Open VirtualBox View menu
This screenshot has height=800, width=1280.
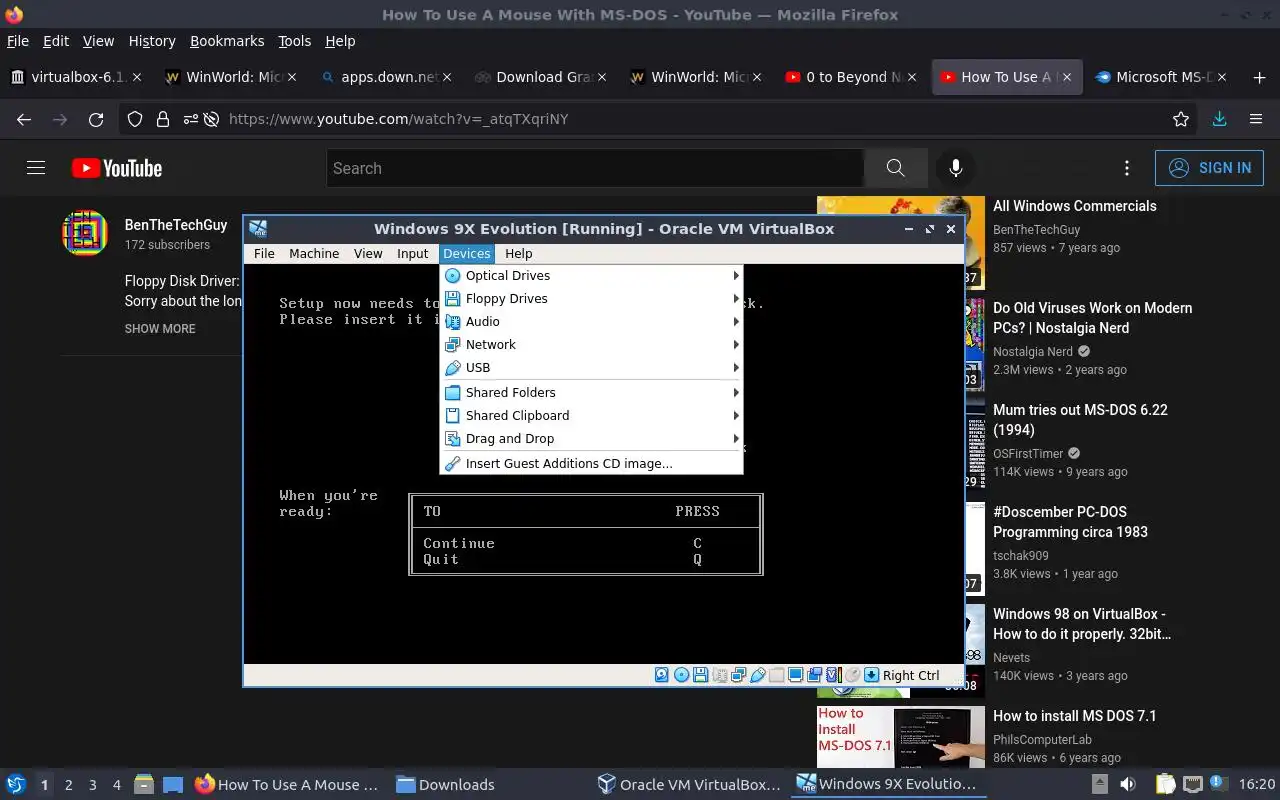(x=368, y=253)
